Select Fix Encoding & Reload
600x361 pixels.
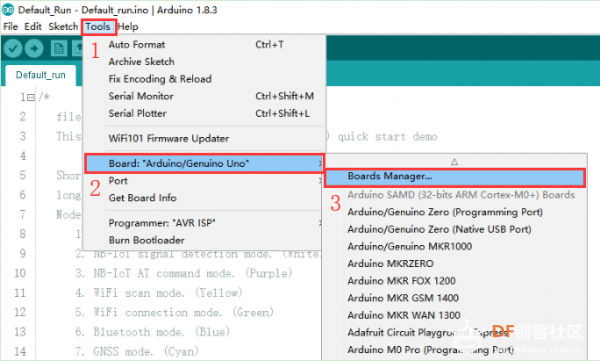204,79
